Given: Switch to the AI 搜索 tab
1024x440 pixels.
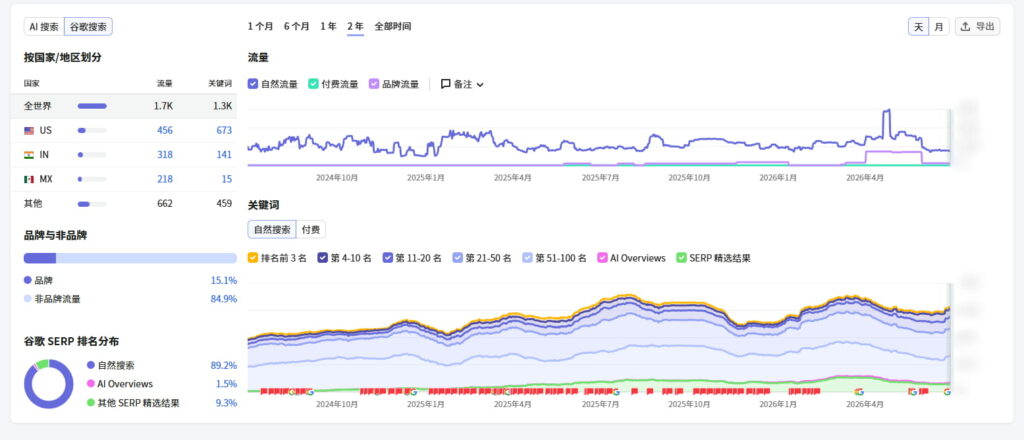Looking at the screenshot, I should [x=44, y=27].
